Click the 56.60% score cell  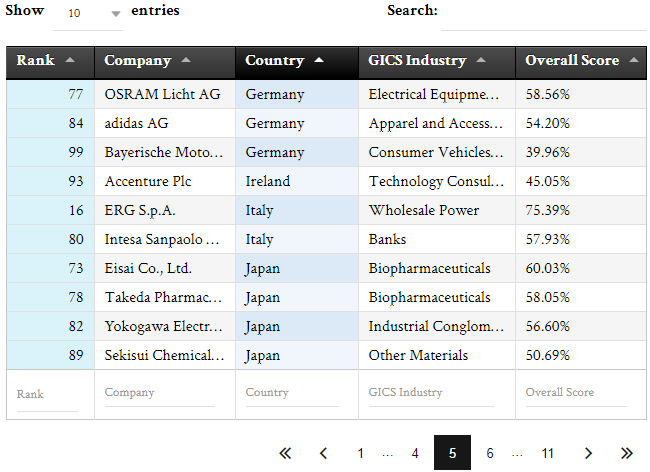pyautogui.click(x=581, y=326)
